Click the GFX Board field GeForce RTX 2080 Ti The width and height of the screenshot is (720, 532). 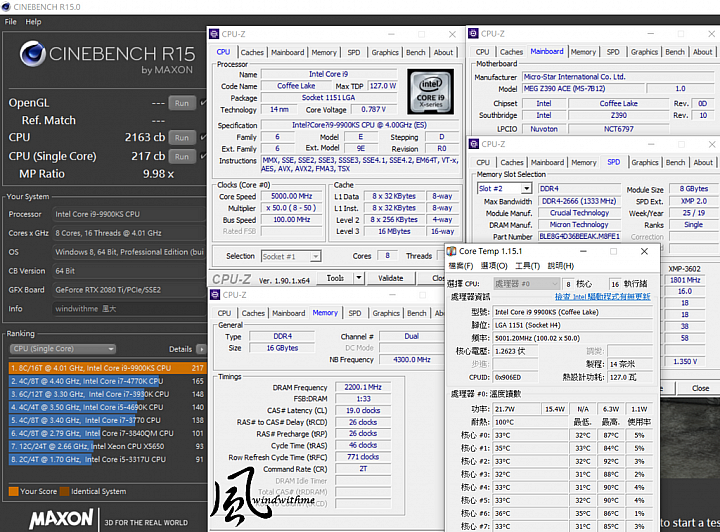129,290
